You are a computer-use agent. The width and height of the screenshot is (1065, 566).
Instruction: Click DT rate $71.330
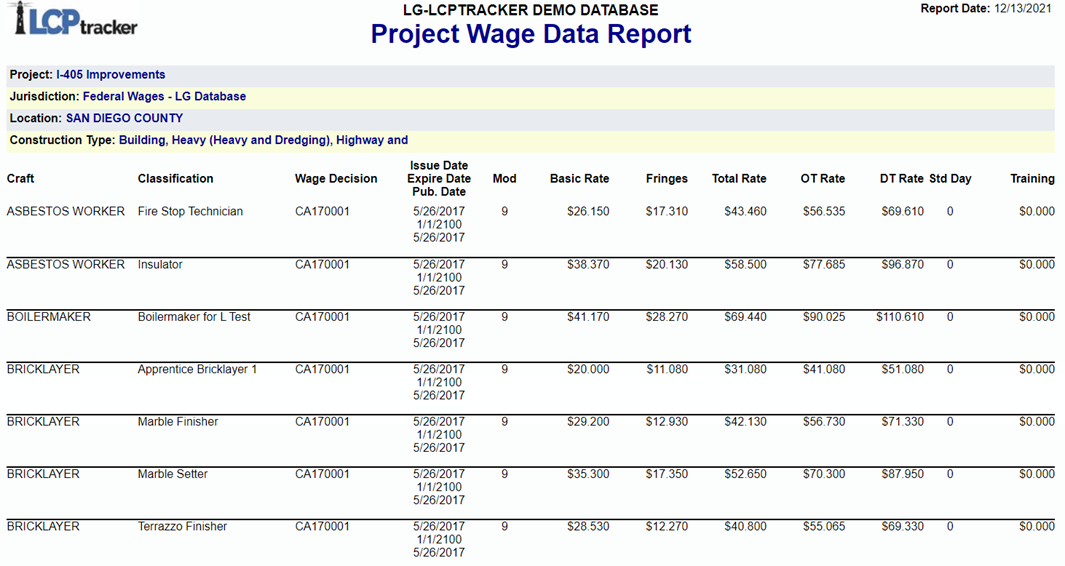pos(903,422)
